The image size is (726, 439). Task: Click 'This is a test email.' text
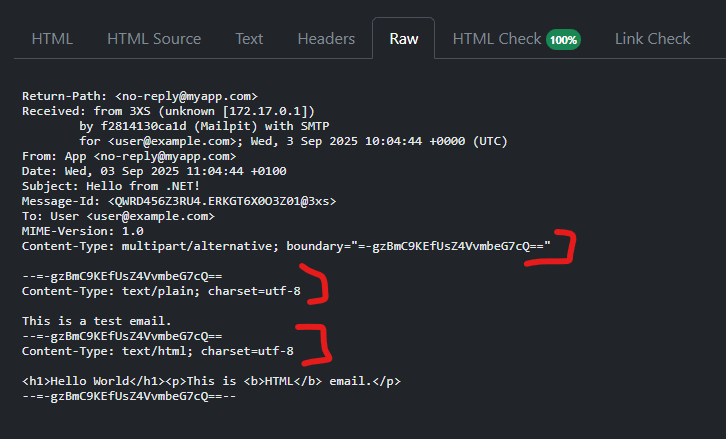point(97,321)
